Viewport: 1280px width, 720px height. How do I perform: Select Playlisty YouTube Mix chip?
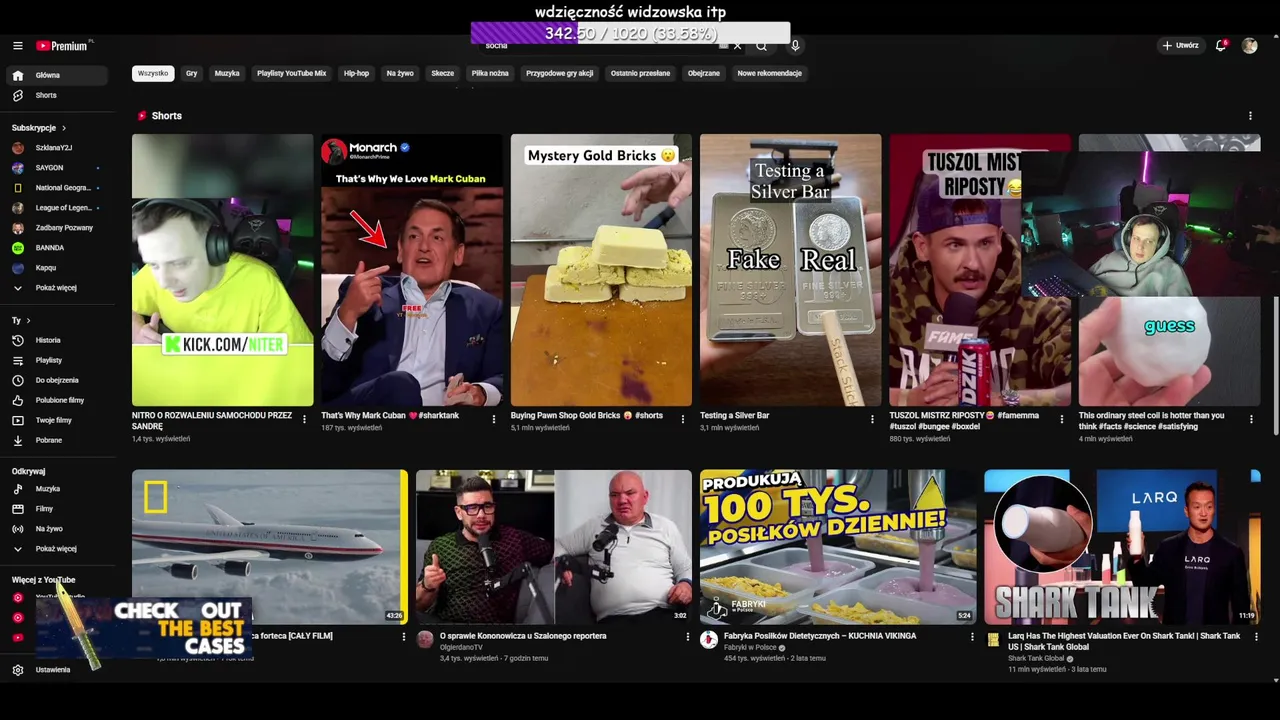click(291, 73)
